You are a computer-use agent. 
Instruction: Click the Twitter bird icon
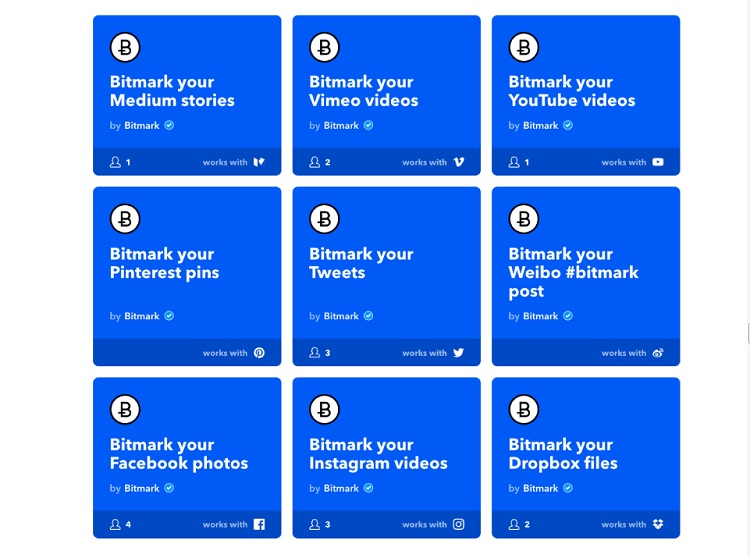click(x=458, y=353)
